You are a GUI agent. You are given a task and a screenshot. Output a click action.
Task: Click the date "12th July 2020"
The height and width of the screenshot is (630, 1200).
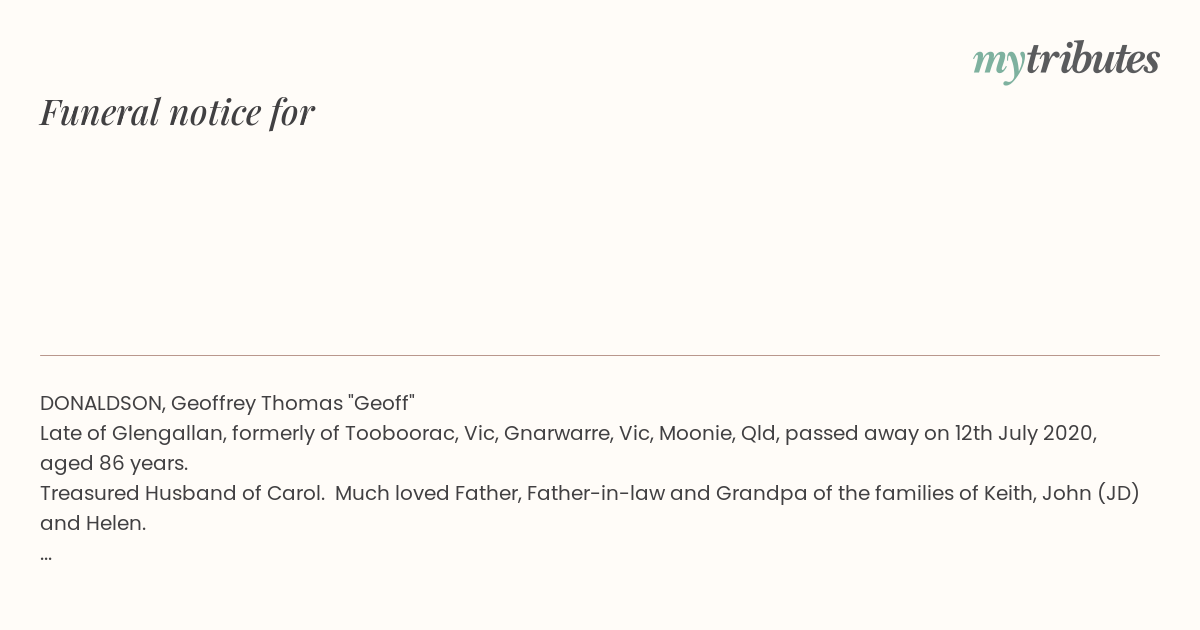point(1025,433)
